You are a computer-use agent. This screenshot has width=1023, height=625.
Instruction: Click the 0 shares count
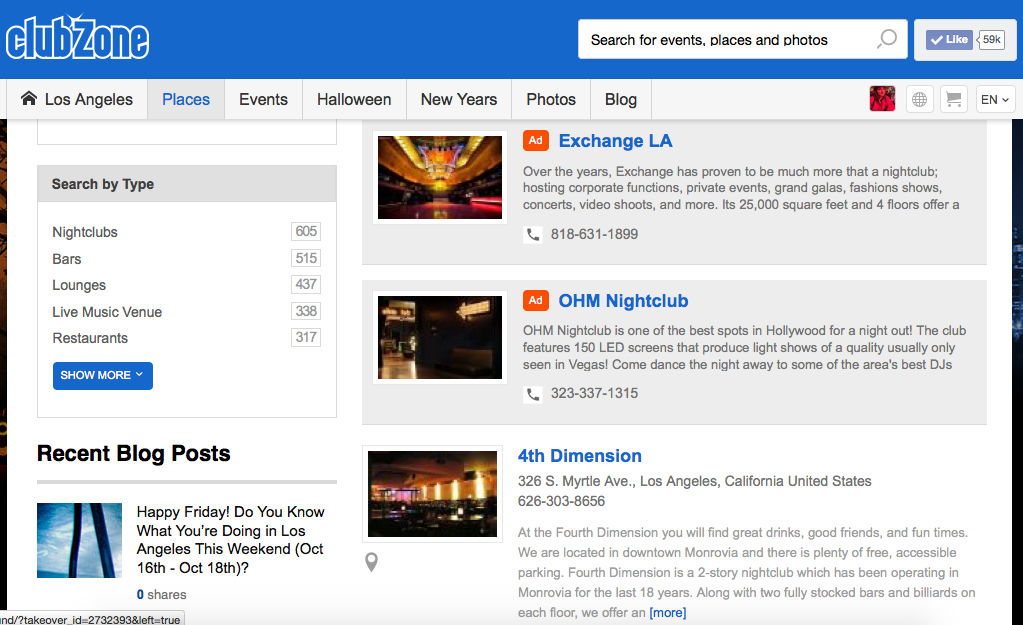(161, 595)
